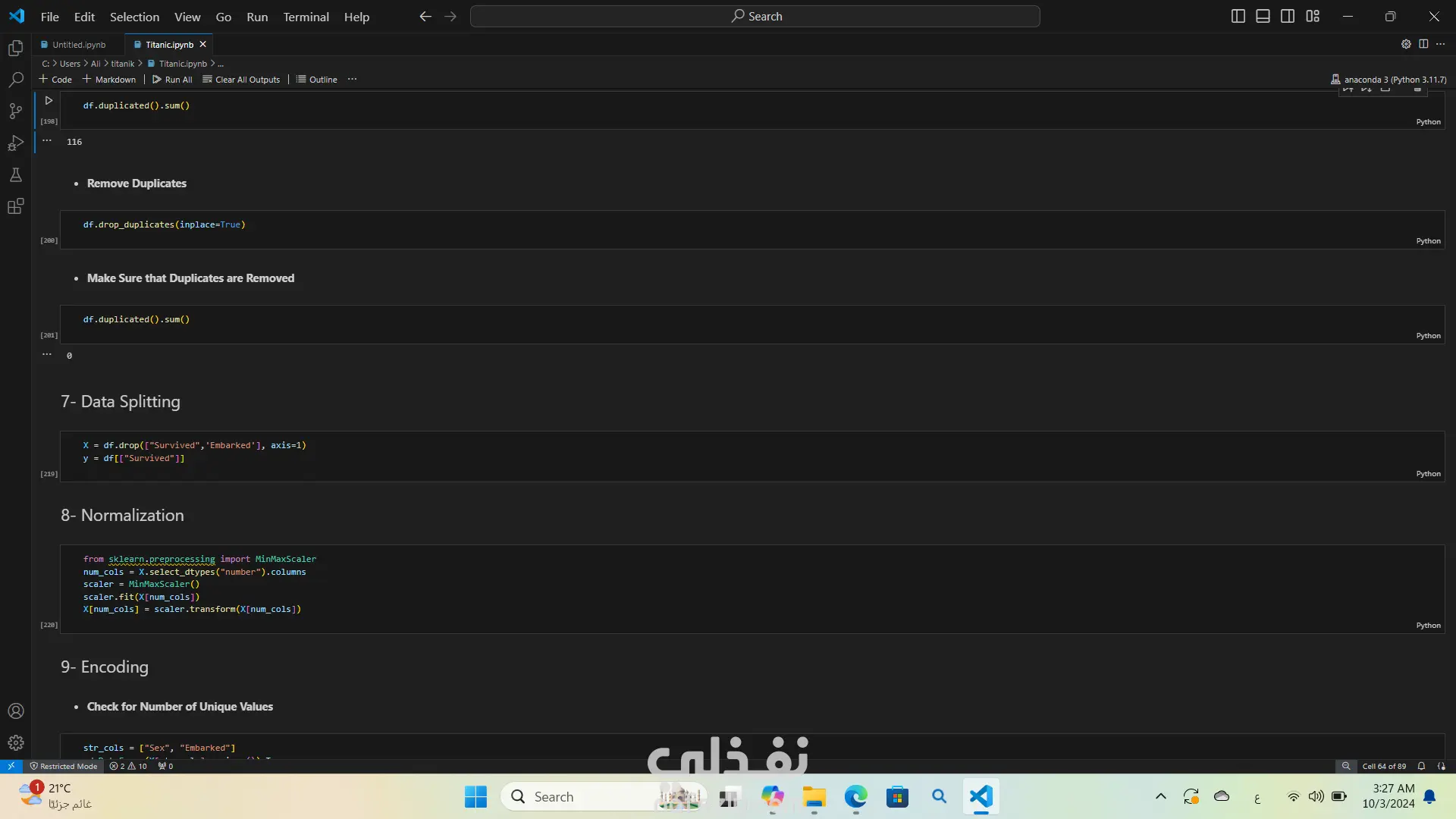Viewport: 1456px width, 819px height.
Task: Open the Manage gear in activity bar
Action: coord(16,743)
